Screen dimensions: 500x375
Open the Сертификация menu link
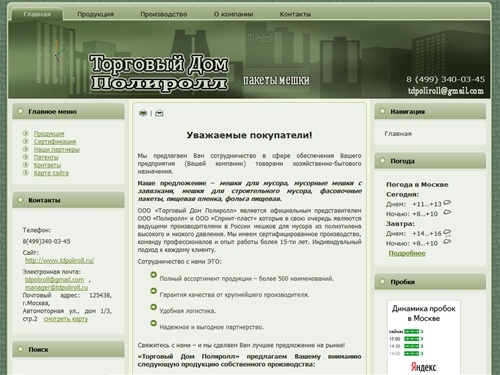(55, 141)
